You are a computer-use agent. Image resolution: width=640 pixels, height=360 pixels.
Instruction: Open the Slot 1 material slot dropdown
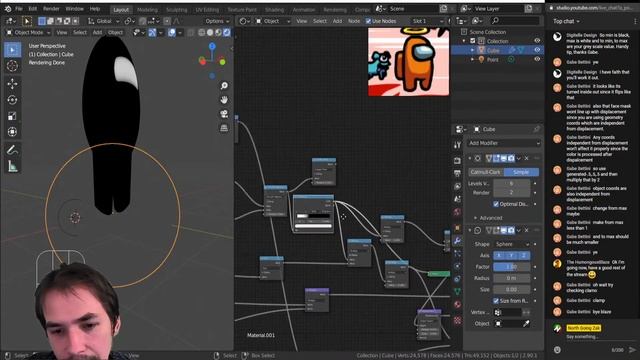click(x=427, y=21)
